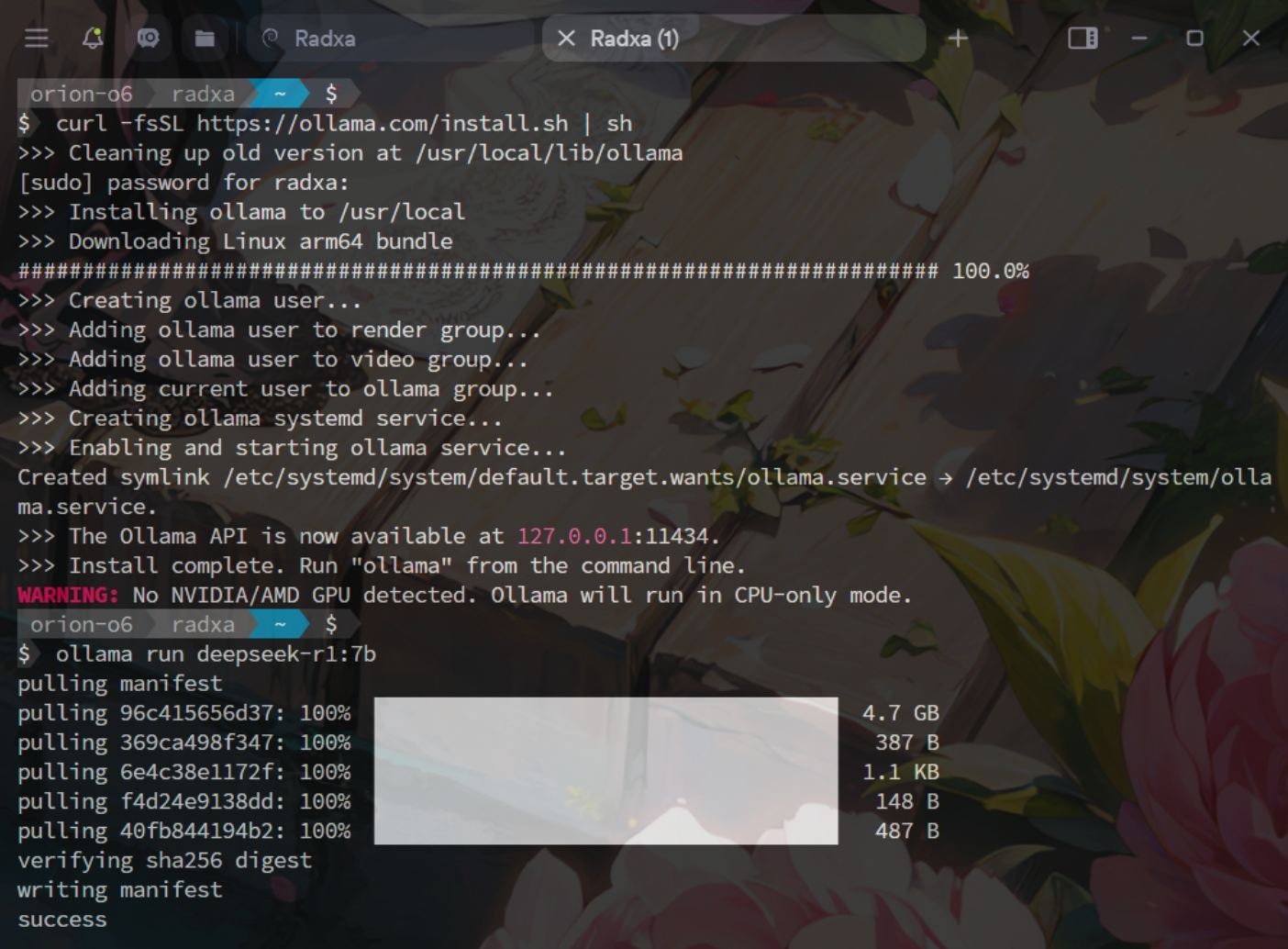Click the '387 B' size value
1288x949 pixels.
[907, 742]
